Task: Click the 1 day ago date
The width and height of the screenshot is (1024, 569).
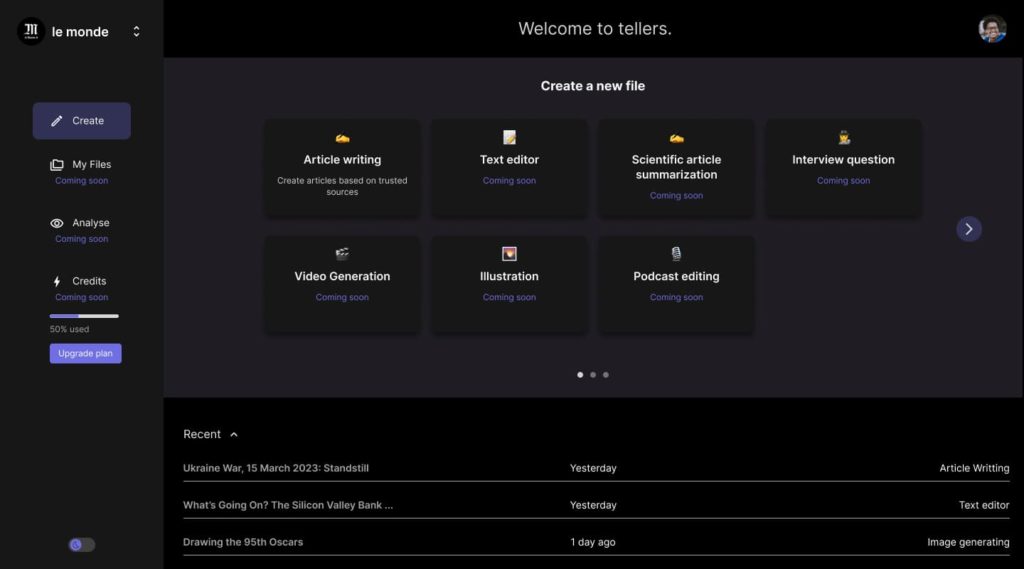Action: tap(593, 542)
